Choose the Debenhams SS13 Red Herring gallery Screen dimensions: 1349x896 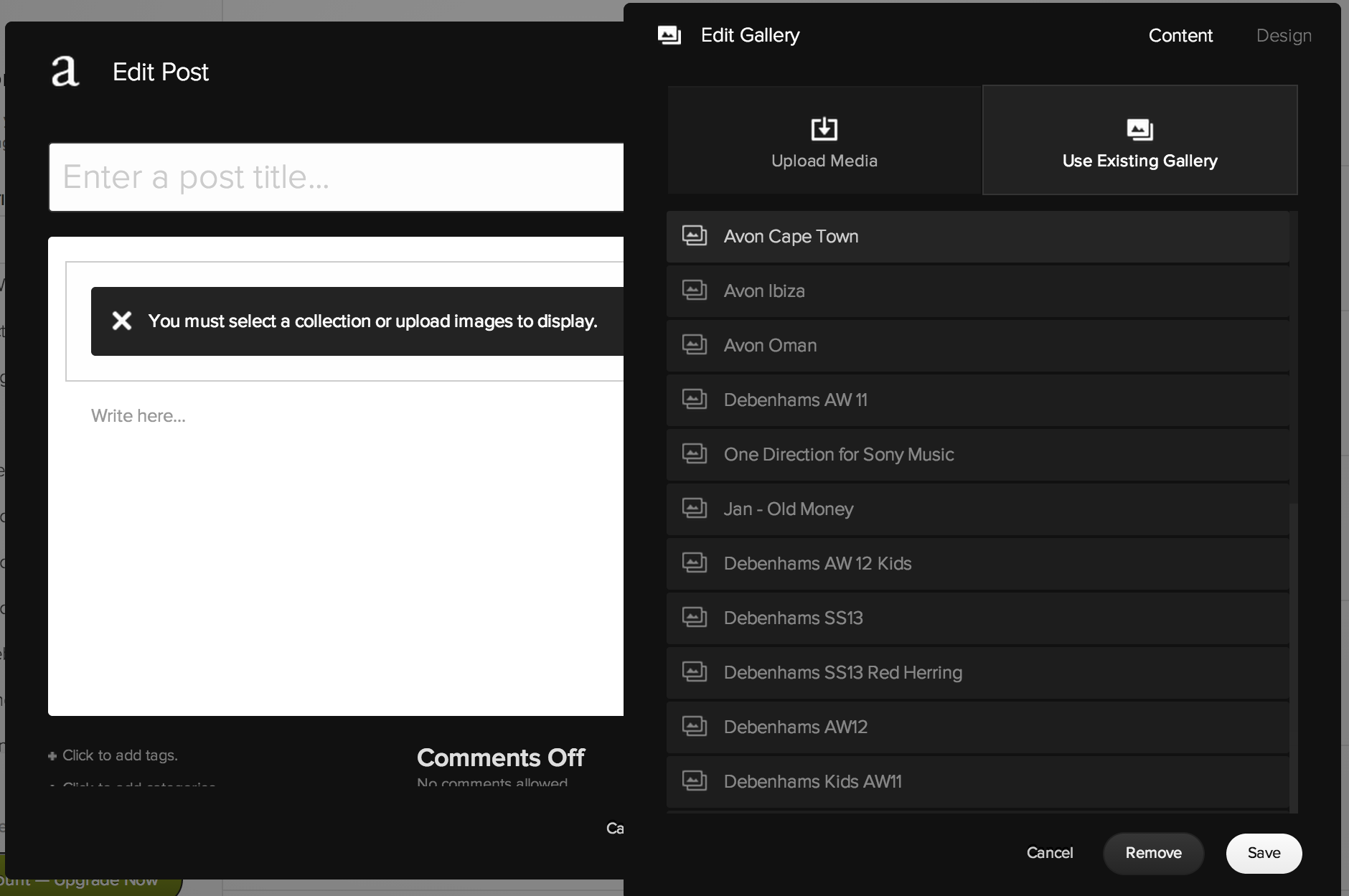coord(977,672)
